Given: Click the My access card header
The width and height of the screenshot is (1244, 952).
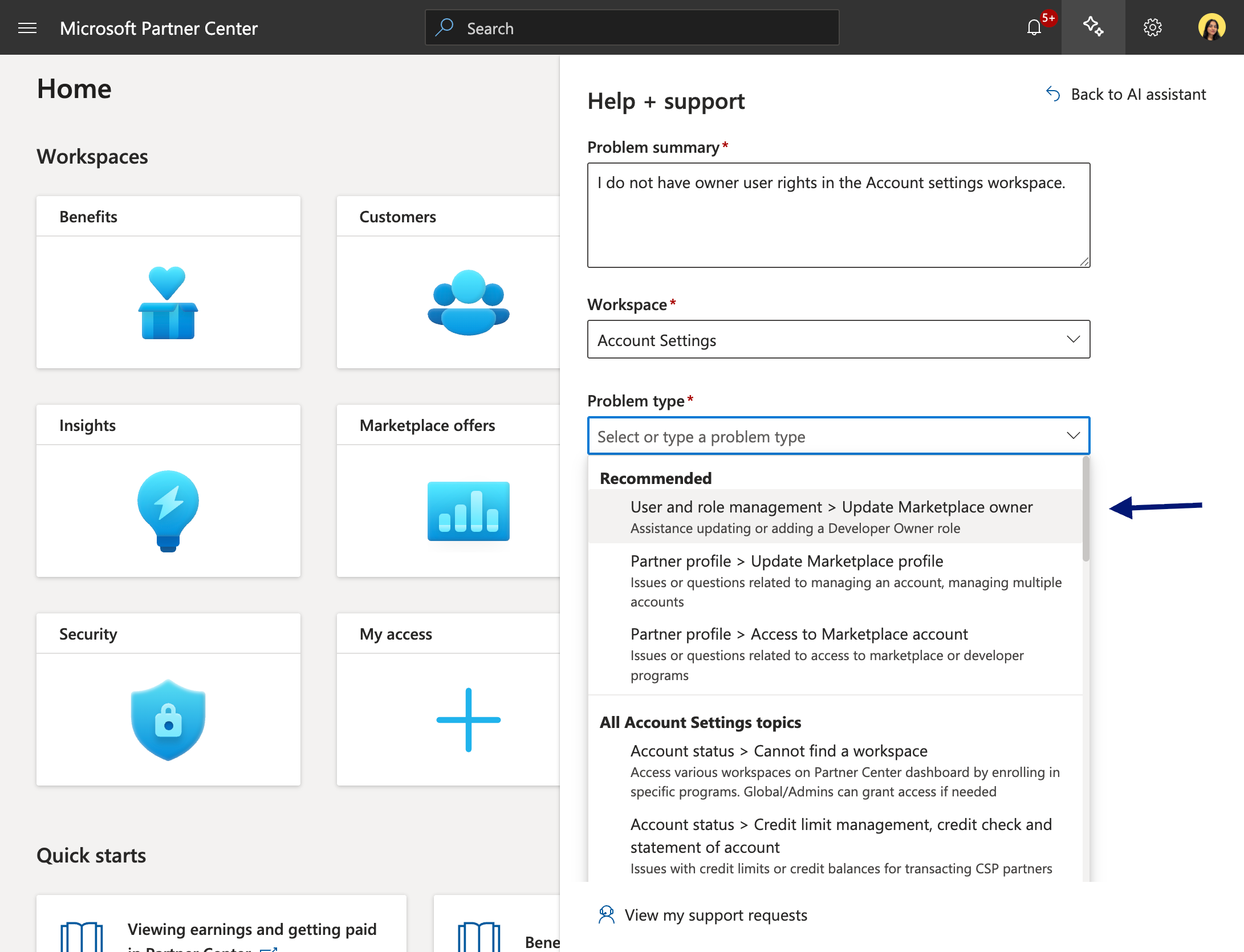Looking at the screenshot, I should 448,634.
